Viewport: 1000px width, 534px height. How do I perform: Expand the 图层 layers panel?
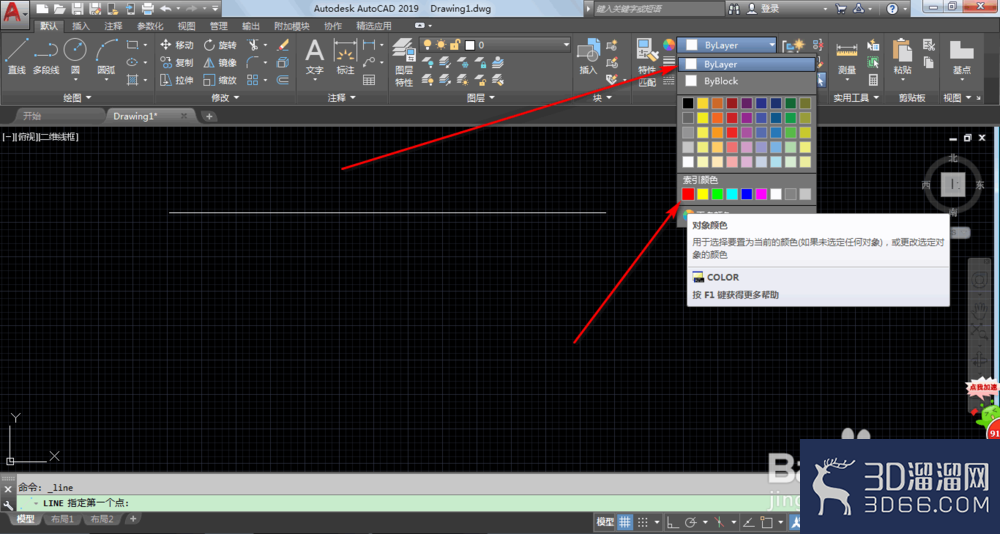click(481, 98)
